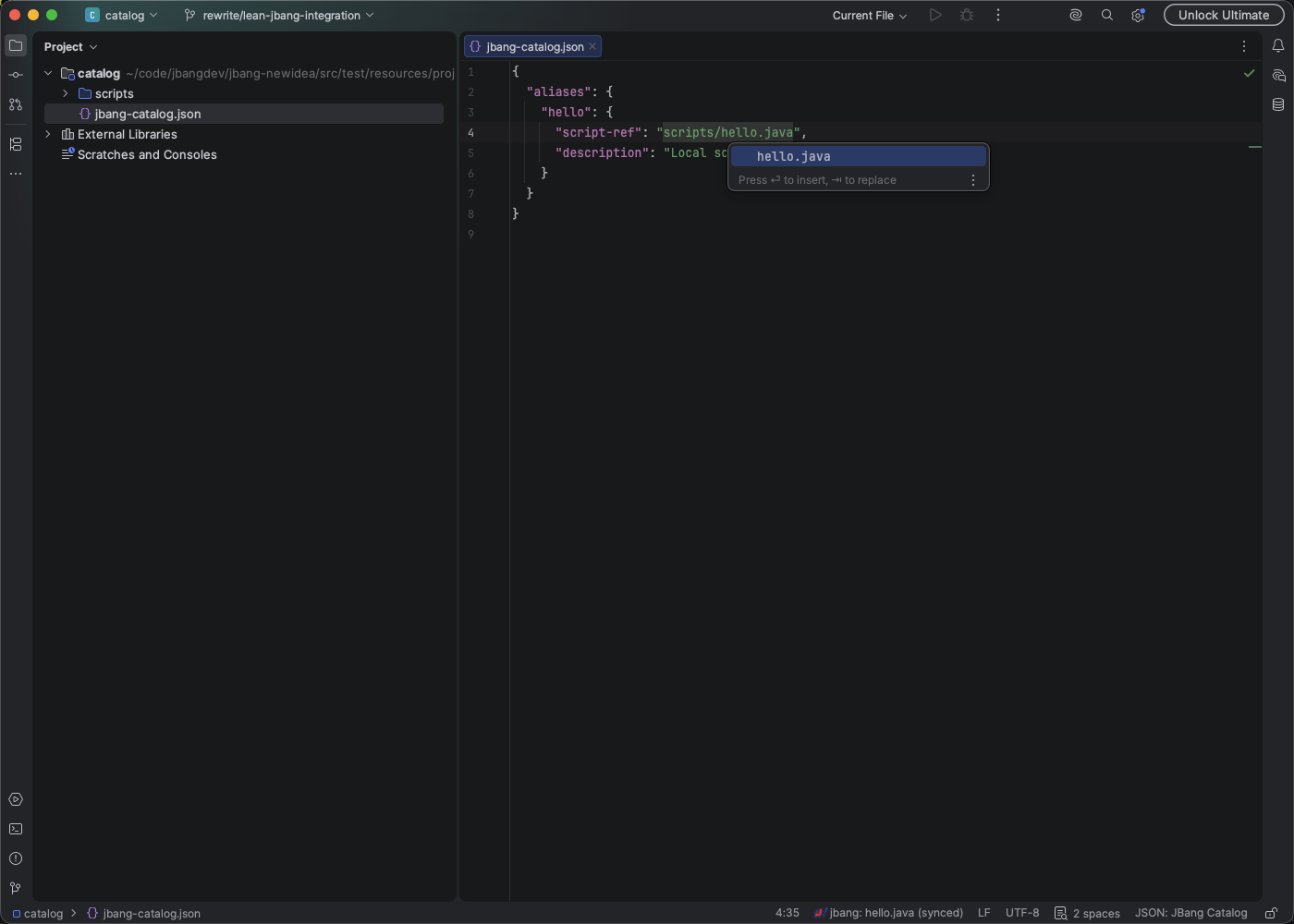The image size is (1294, 924).
Task: Click the Unlock Ultimate button
Action: click(x=1224, y=15)
